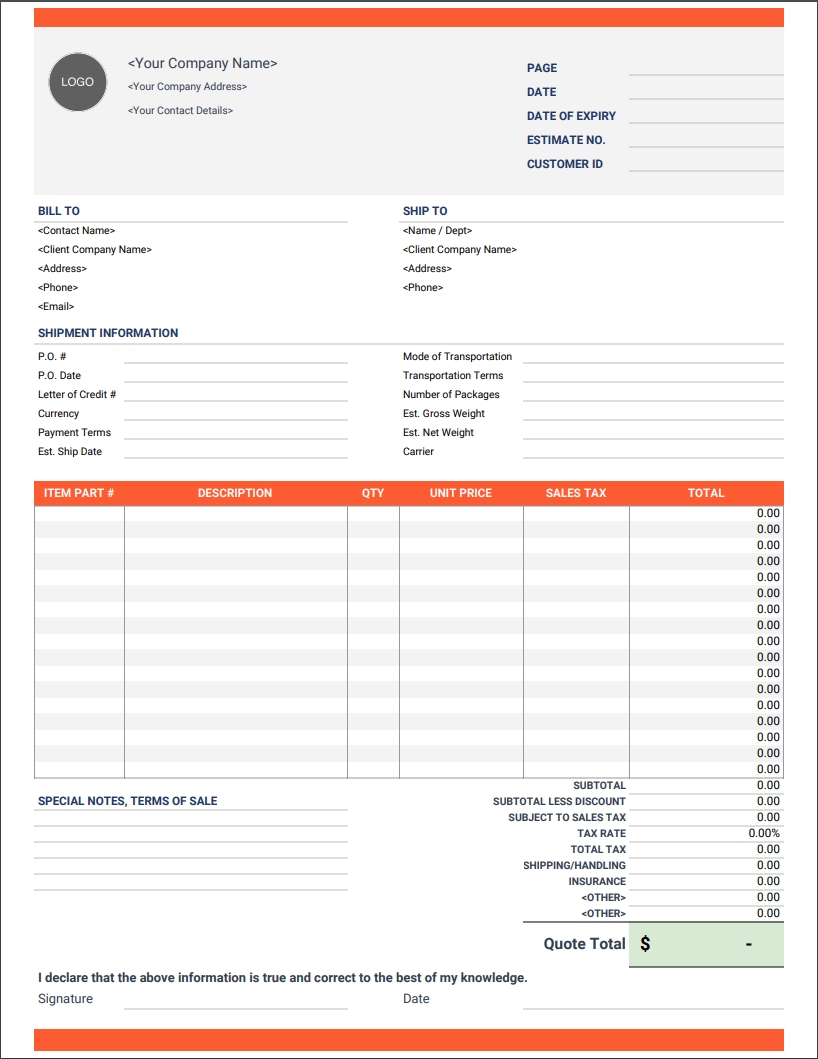
Task: Click the LOGO placeholder circle
Action: click(77, 82)
